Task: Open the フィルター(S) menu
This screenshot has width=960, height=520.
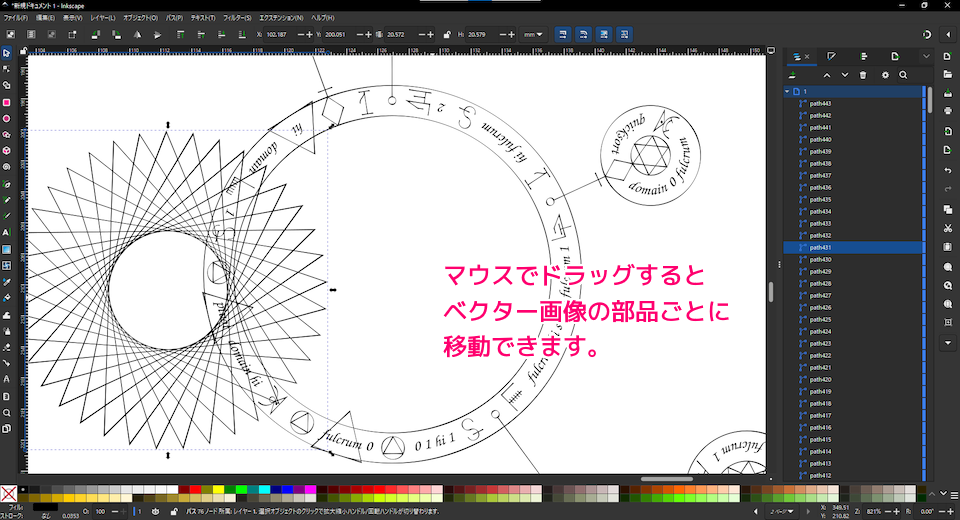Action: click(237, 18)
